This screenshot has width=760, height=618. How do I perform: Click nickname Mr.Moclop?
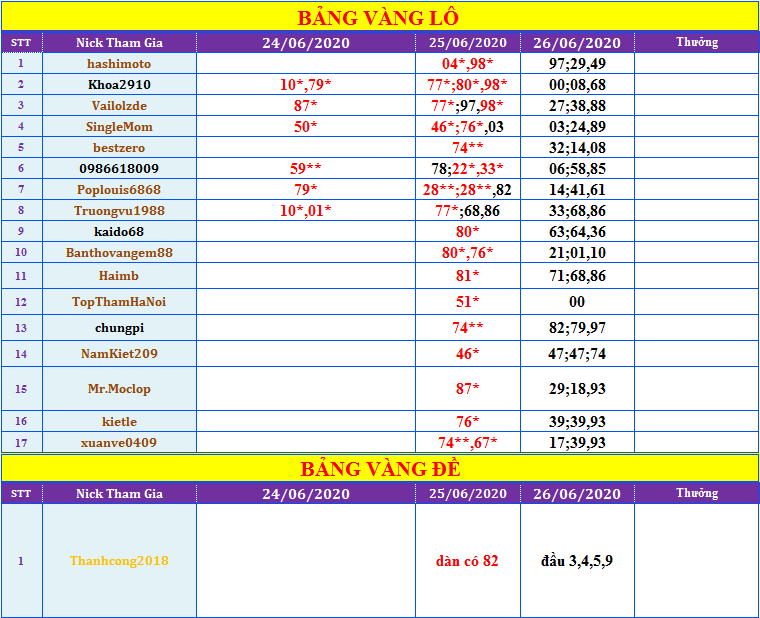click(119, 389)
